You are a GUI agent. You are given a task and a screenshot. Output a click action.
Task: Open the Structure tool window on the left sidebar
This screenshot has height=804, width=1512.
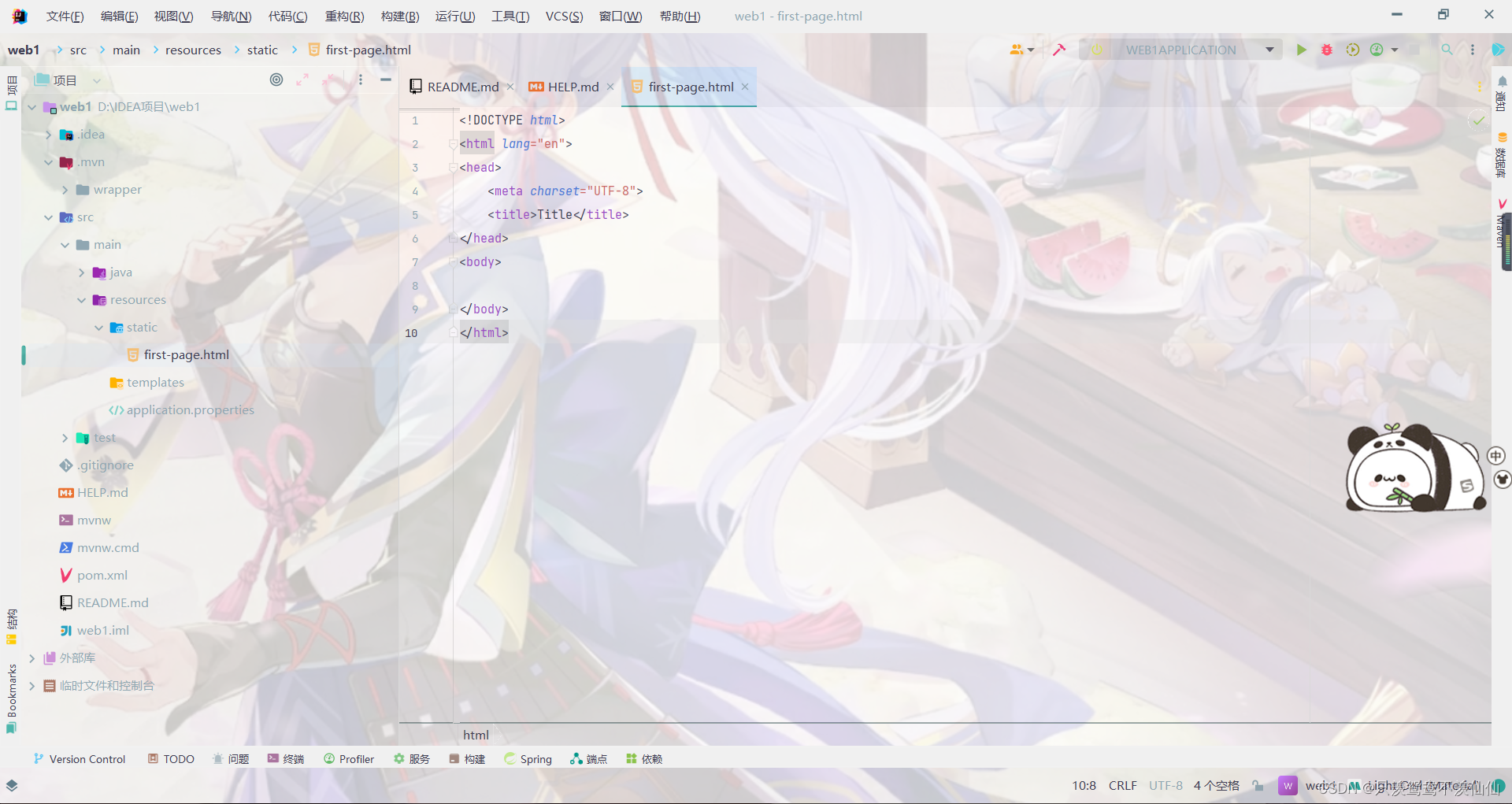(x=11, y=627)
